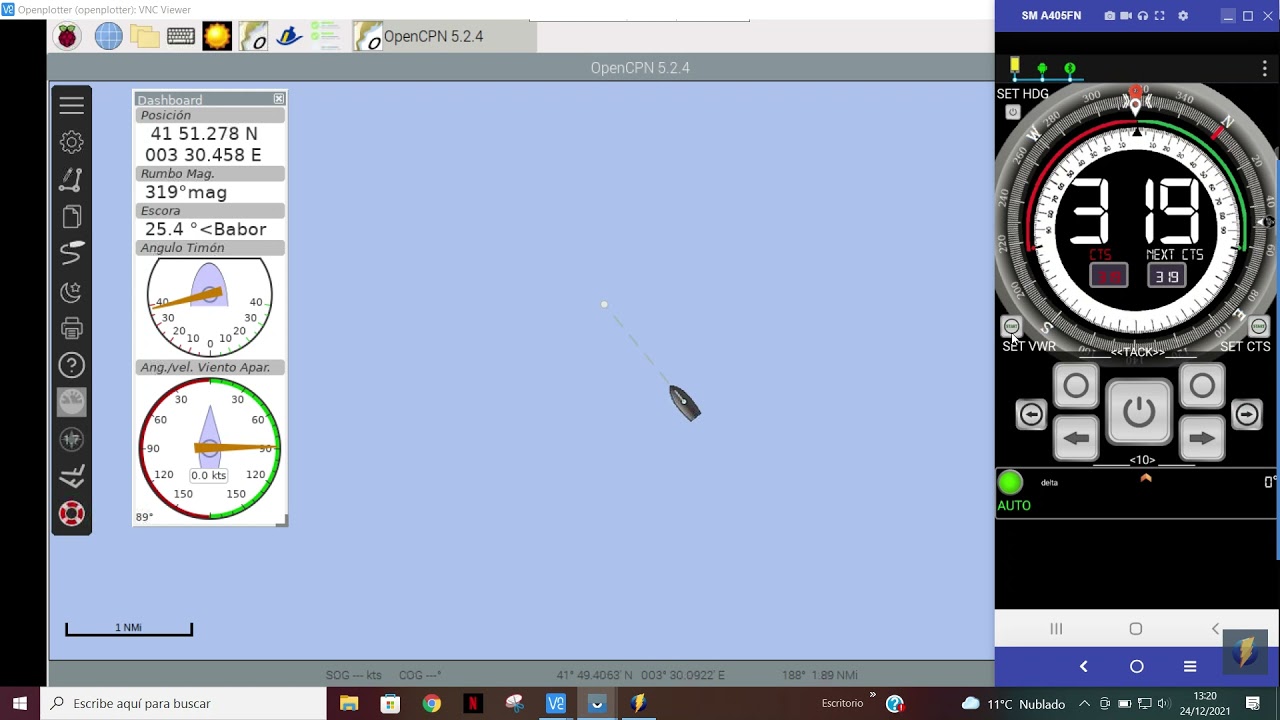The height and width of the screenshot is (720, 1280).
Task: Launch the web browser globe icon
Action: tap(108, 37)
